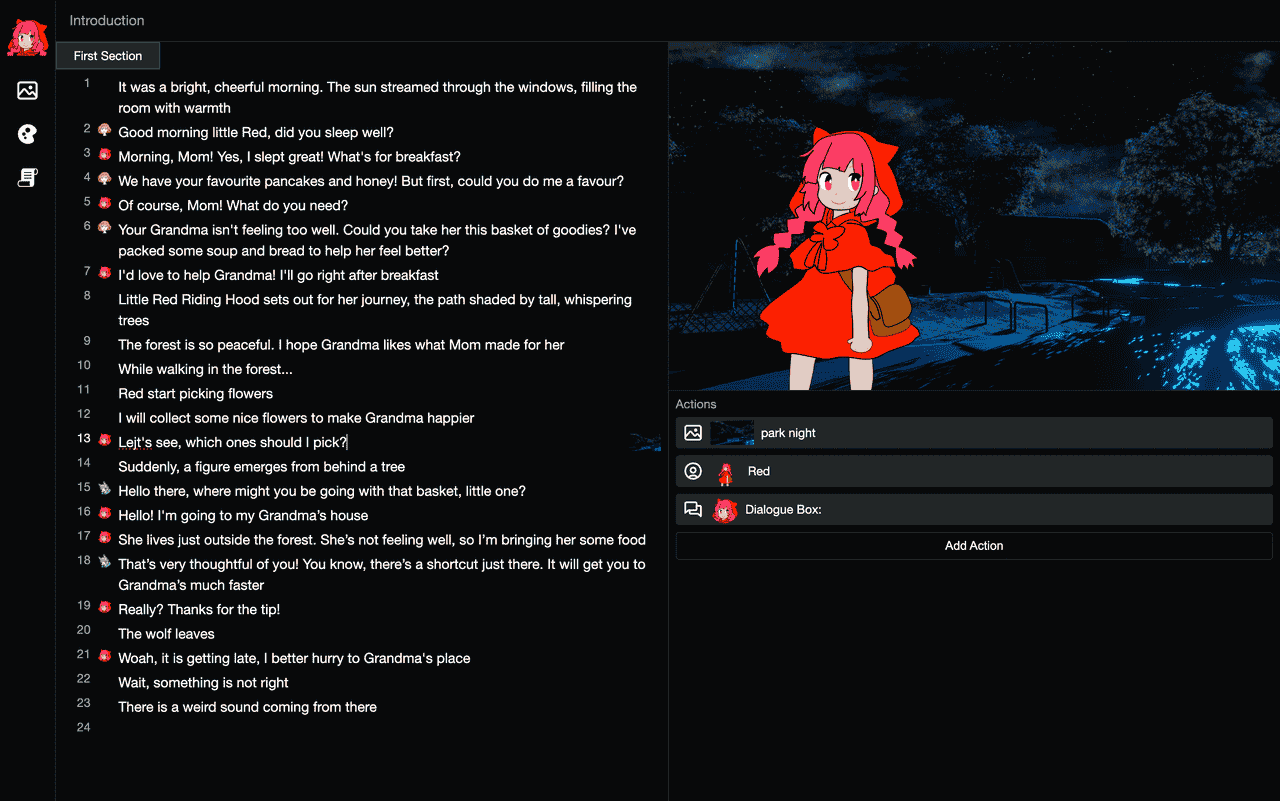Open the palette theme sidebar icon
Image resolution: width=1280 pixels, height=801 pixels.
point(27,134)
